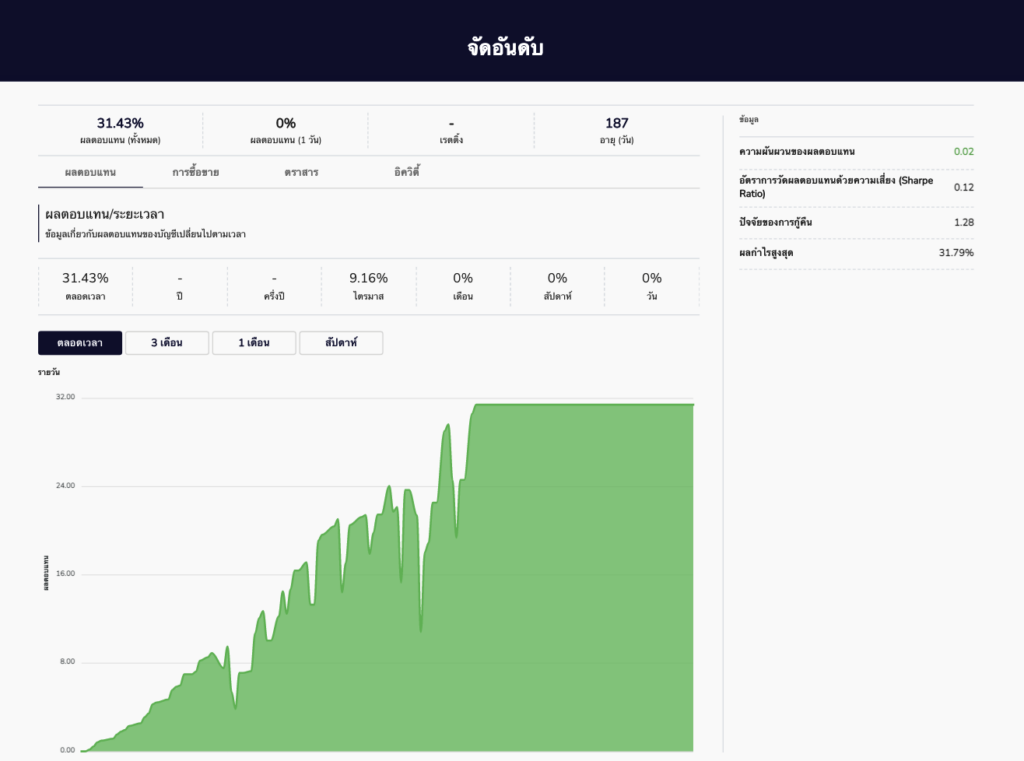Click the 187 days age statistic
Image resolution: width=1024 pixels, height=761 pixels.
click(618, 122)
